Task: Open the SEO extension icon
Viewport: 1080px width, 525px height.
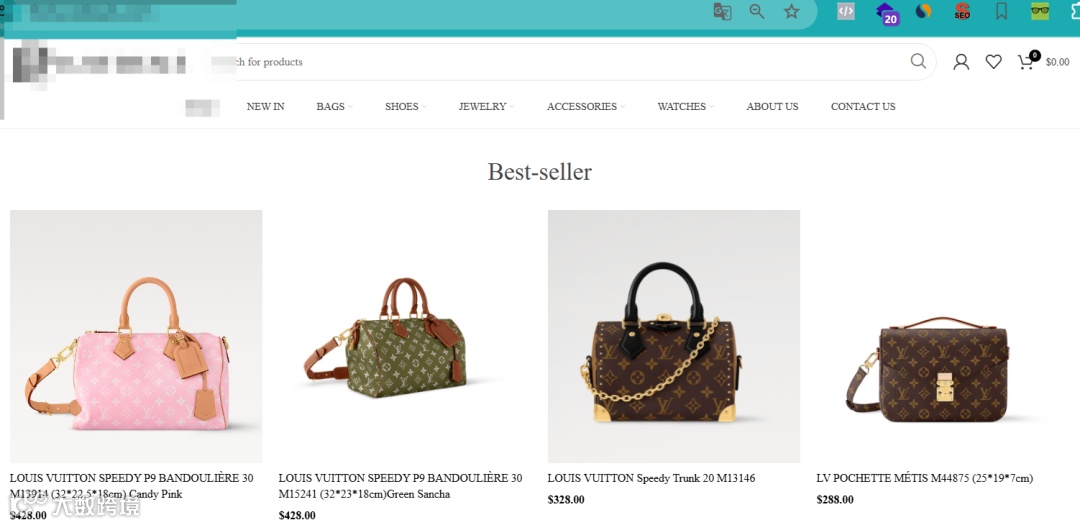Action: pos(962,12)
